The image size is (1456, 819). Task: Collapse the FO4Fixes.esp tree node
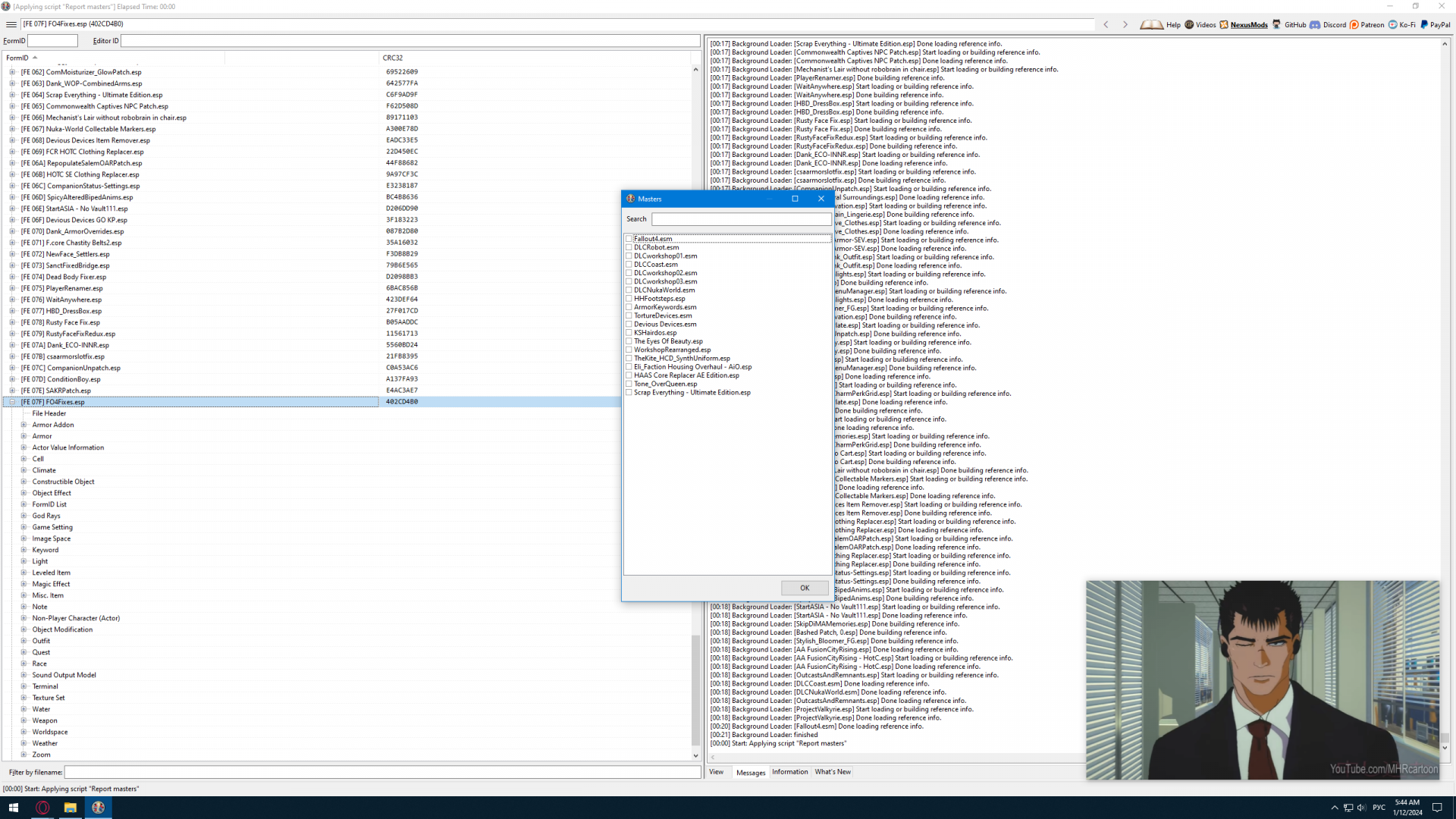pos(12,402)
